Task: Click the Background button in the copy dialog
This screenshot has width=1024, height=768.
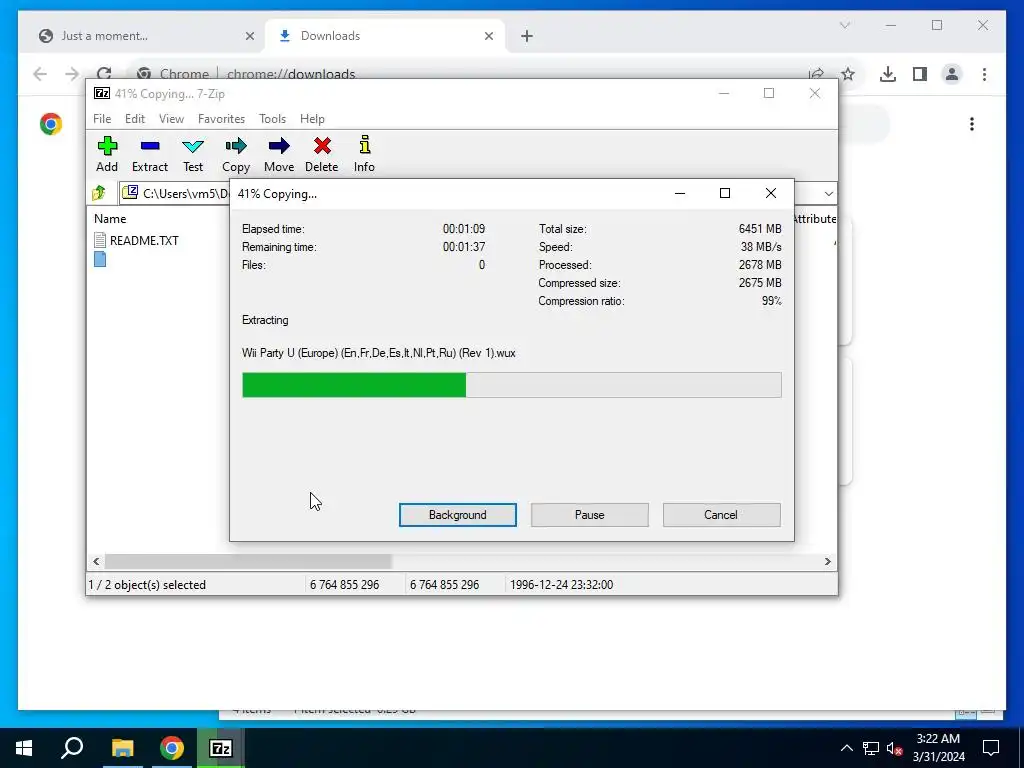Action: (458, 515)
